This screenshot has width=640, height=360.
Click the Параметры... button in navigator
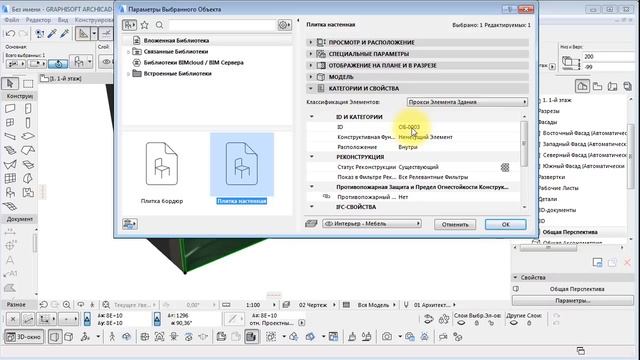[572, 301]
